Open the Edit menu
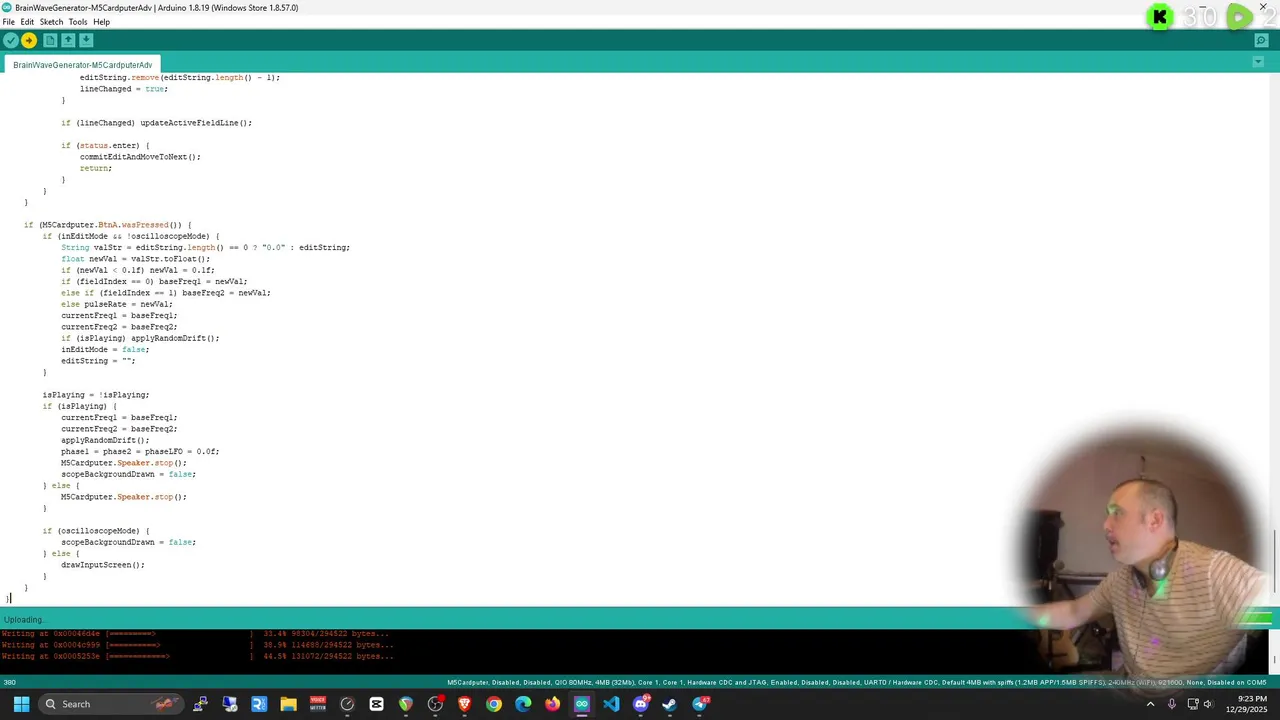Image resolution: width=1280 pixels, height=720 pixels. 27,22
